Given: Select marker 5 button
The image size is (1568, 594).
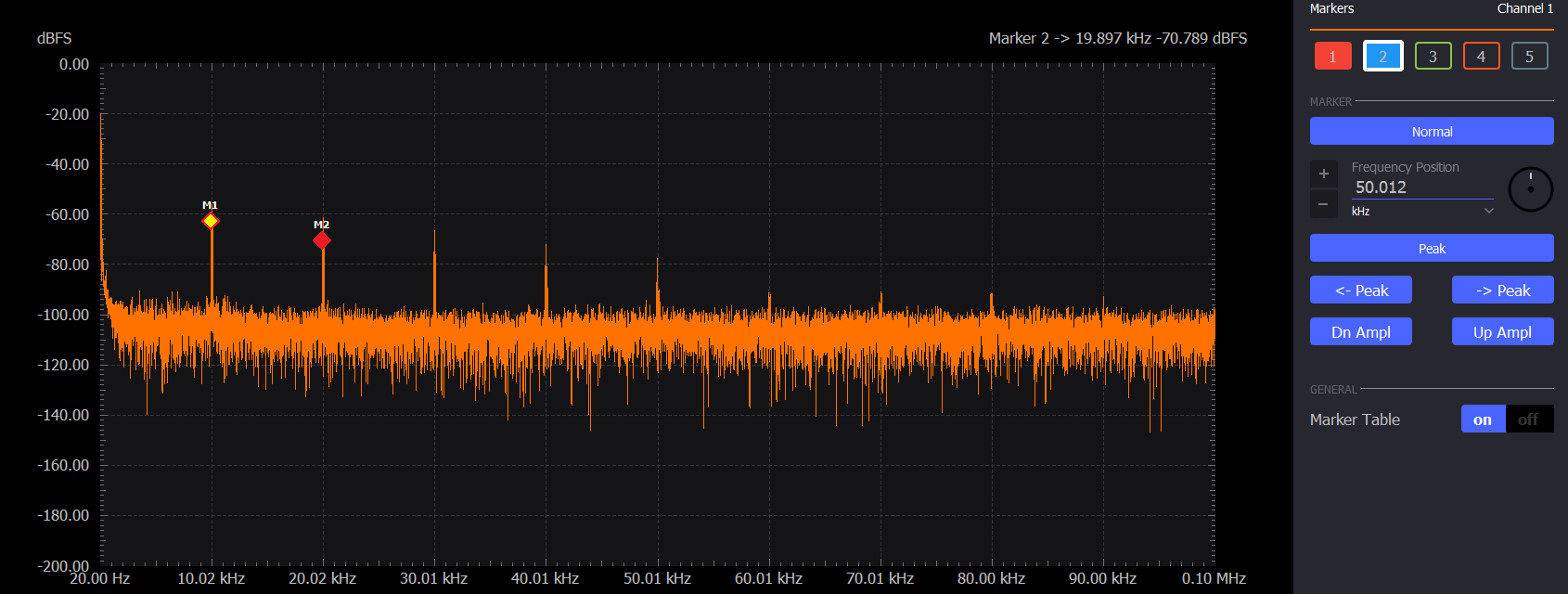Looking at the screenshot, I should coord(1530,57).
